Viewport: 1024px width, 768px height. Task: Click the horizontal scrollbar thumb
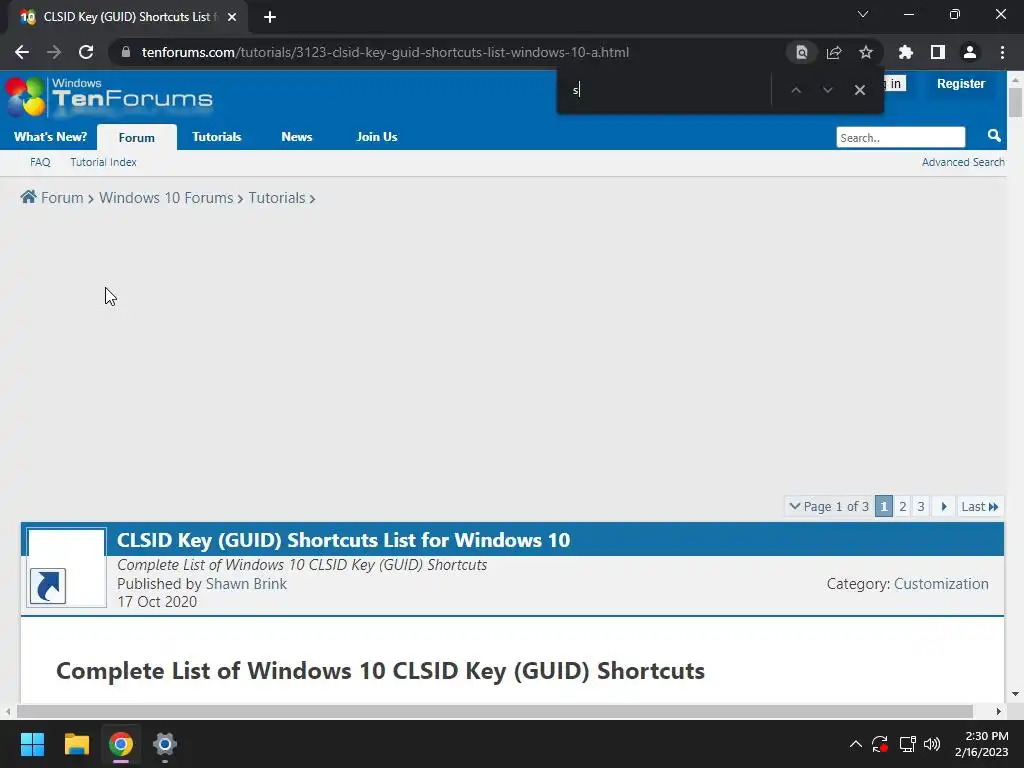[x=494, y=711]
